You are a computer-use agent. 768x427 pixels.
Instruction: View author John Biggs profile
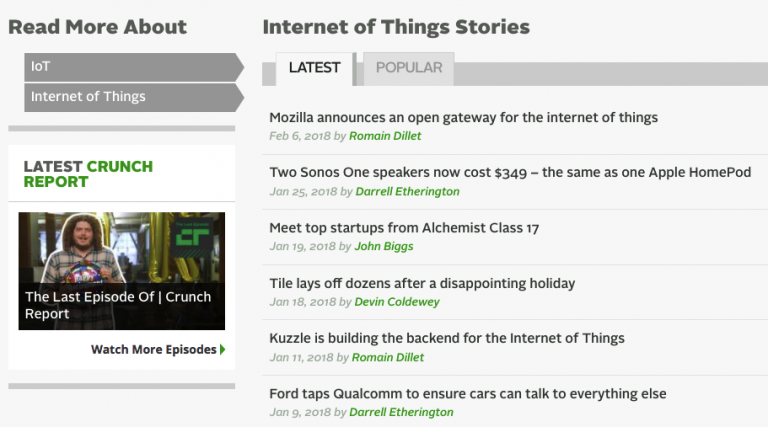tap(383, 246)
